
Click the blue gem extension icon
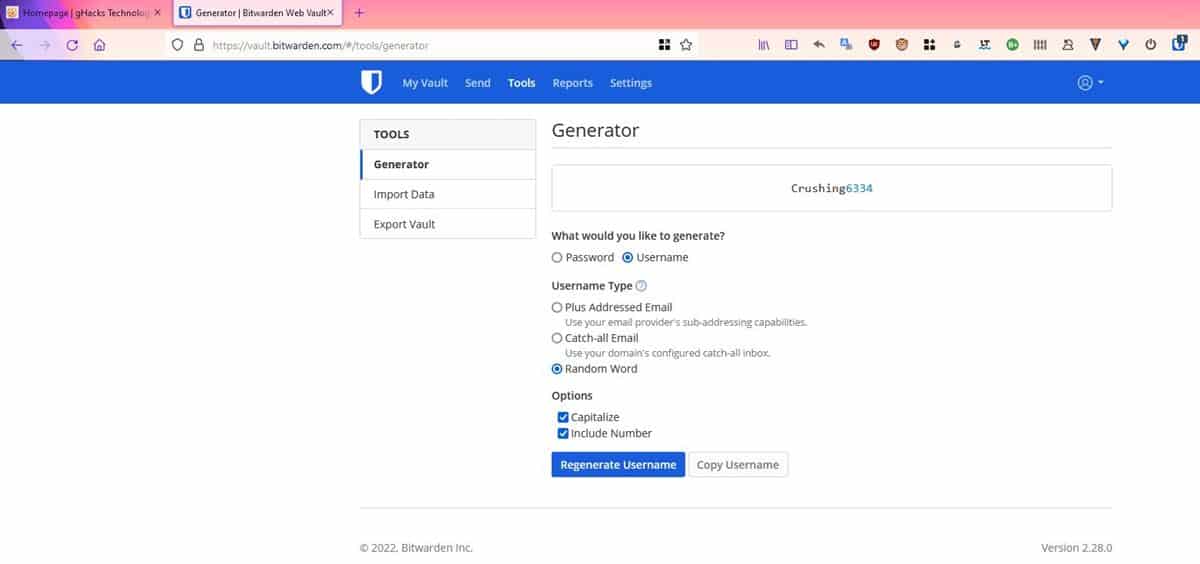(x=1123, y=45)
